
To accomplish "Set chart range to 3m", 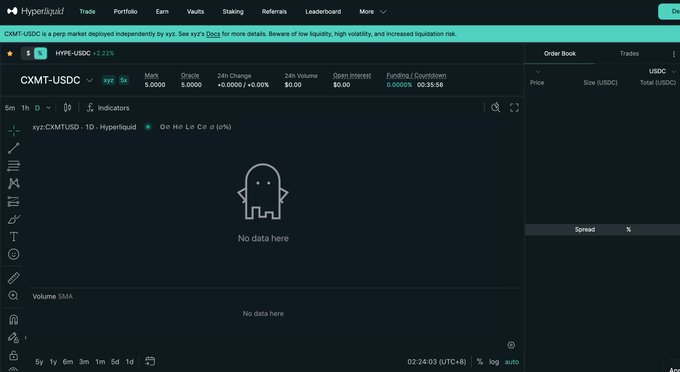I will tap(84, 362).
